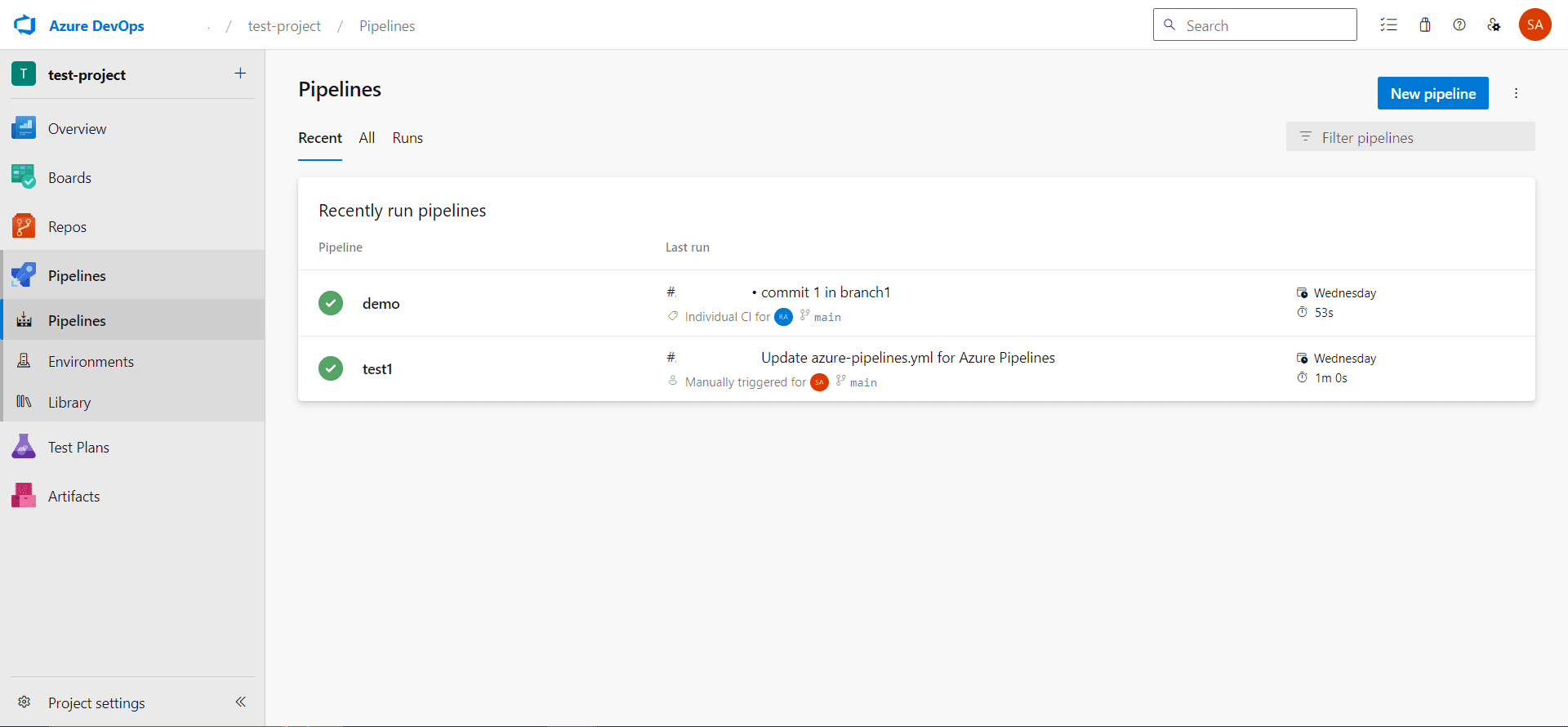Click the plus button next to test-project

pyautogui.click(x=240, y=74)
